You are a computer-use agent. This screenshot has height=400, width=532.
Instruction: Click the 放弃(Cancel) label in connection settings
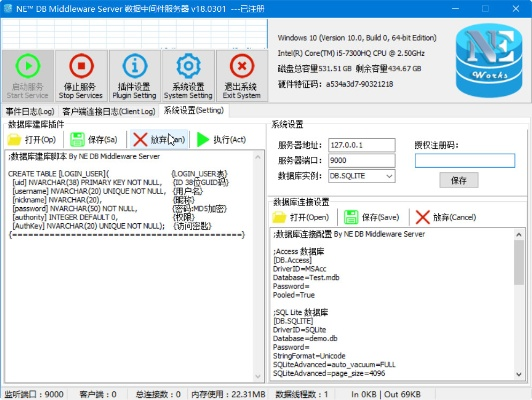(x=454, y=217)
